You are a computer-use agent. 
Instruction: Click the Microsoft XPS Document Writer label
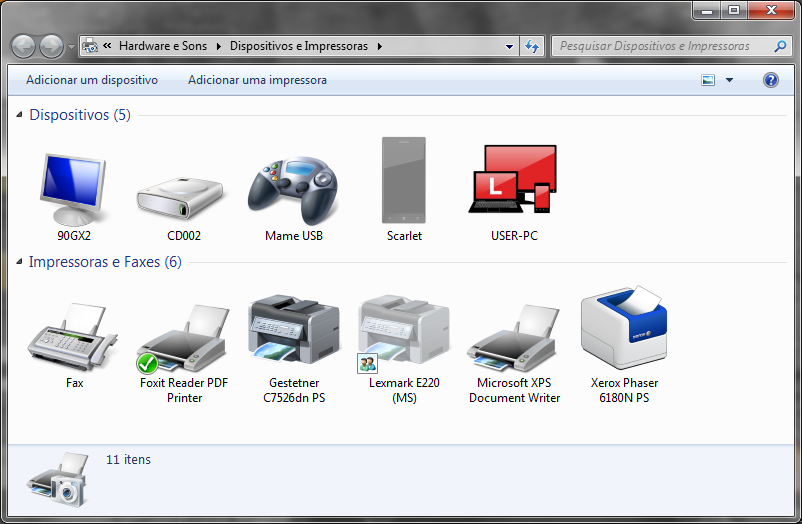click(514, 390)
